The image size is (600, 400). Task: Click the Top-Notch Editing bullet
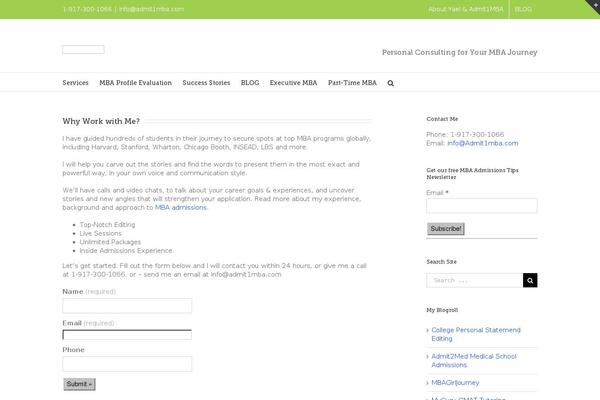(x=108, y=225)
